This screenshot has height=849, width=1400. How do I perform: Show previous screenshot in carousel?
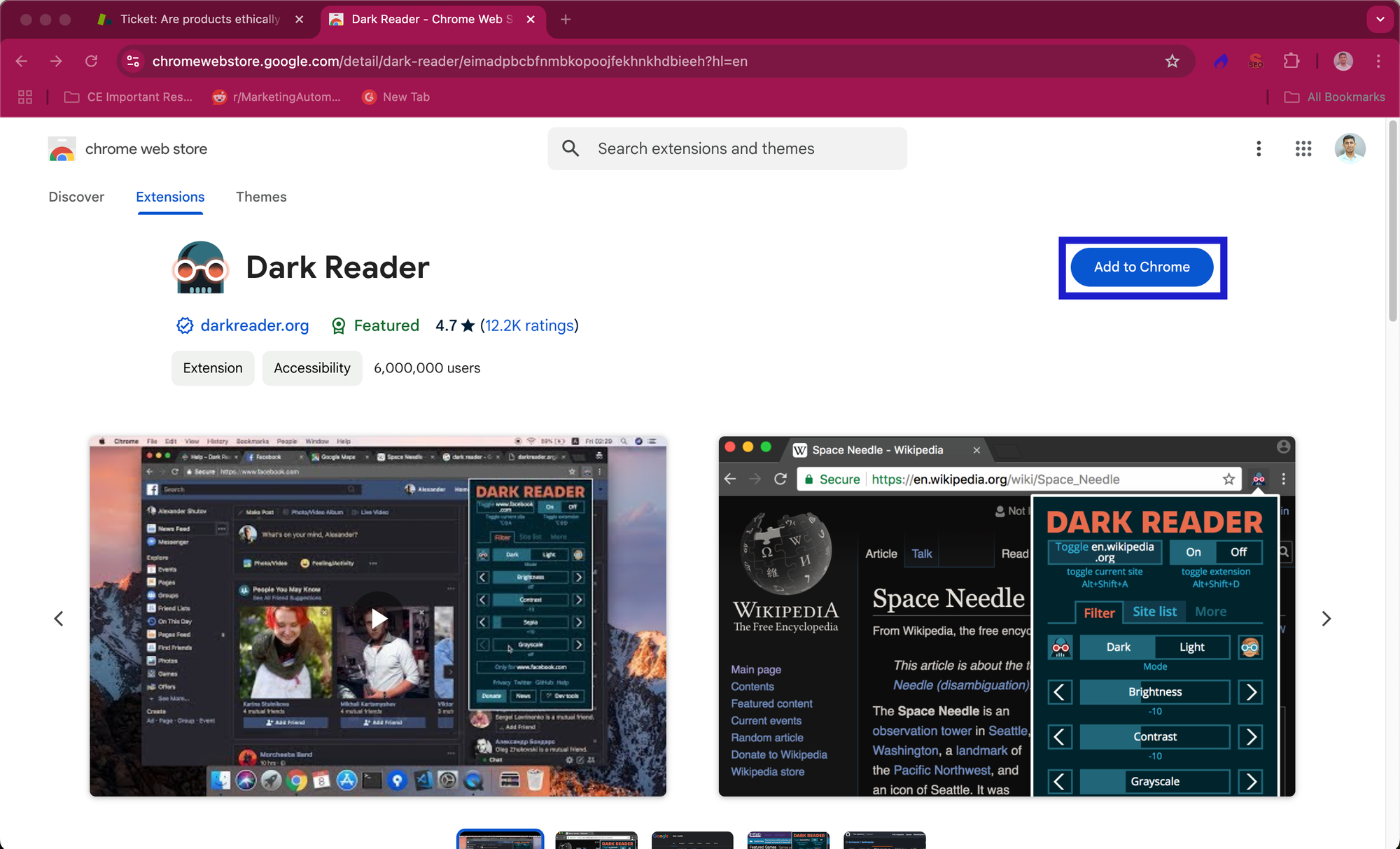tap(59, 618)
